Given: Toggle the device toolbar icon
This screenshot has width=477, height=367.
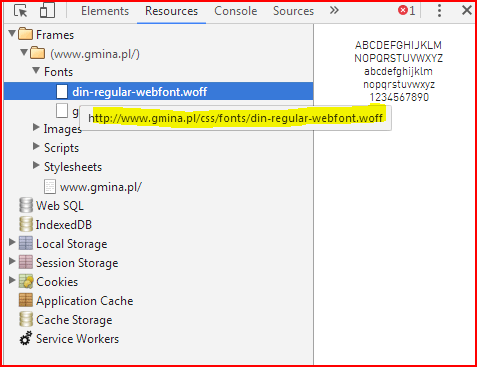Looking at the screenshot, I should [47, 11].
